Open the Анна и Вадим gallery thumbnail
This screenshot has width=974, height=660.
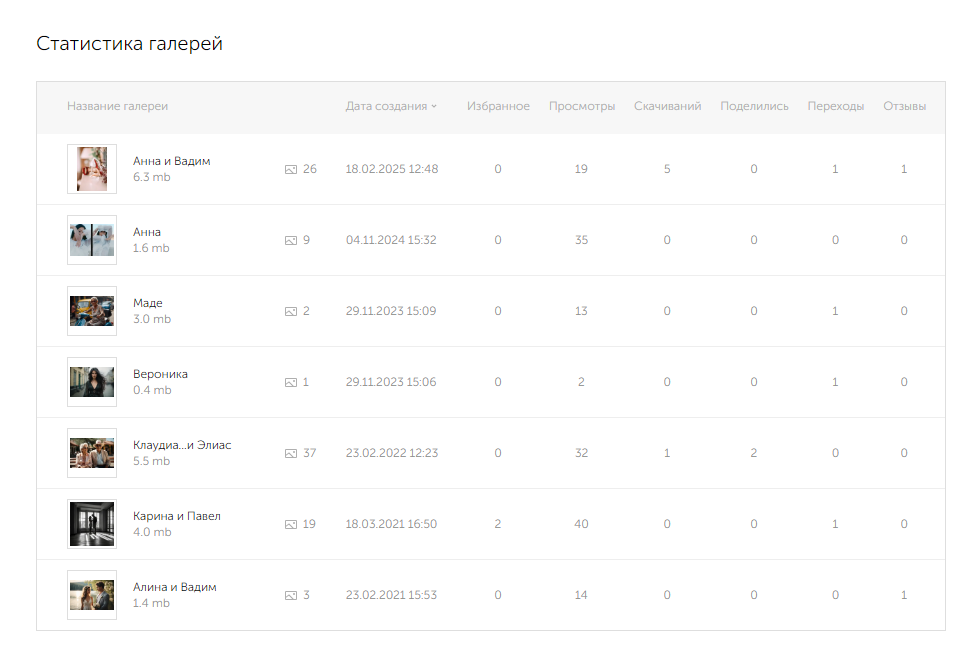pyautogui.click(x=92, y=169)
